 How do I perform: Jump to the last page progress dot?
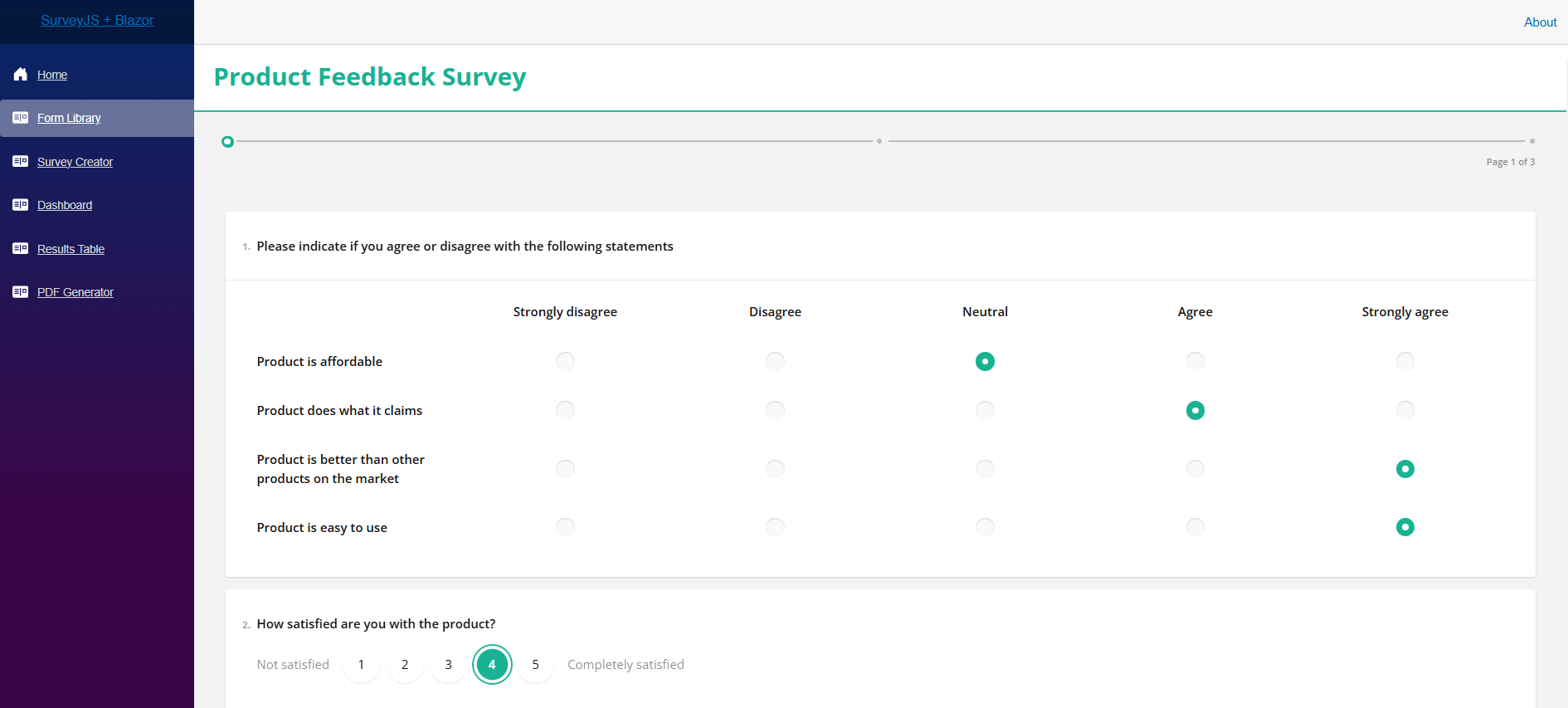pos(1531,141)
